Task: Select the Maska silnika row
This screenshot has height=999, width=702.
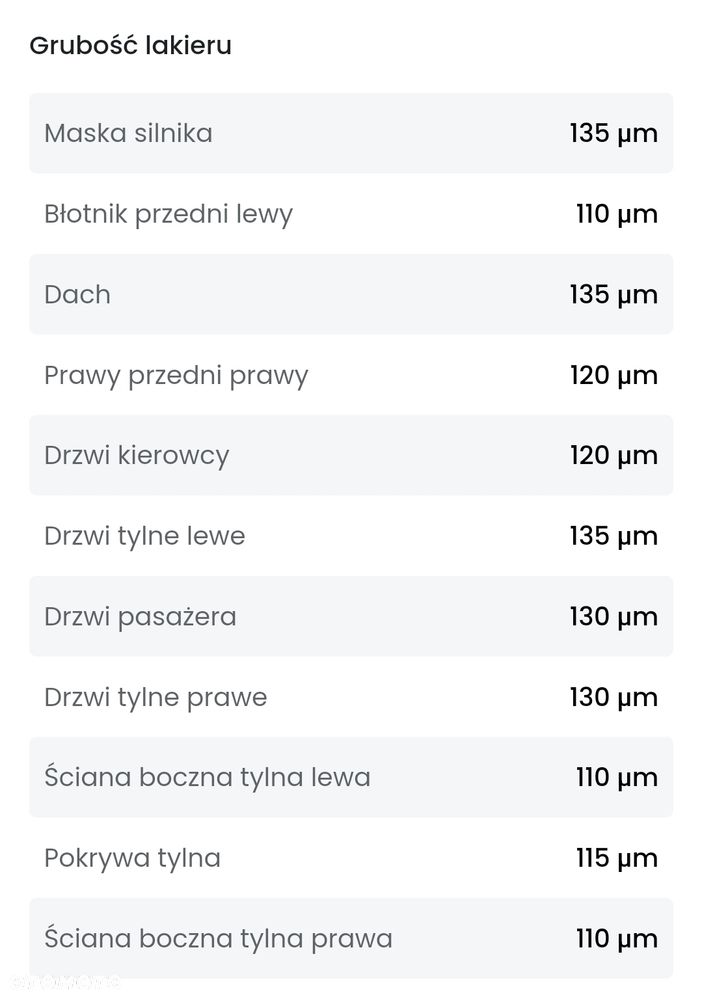Action: point(351,133)
